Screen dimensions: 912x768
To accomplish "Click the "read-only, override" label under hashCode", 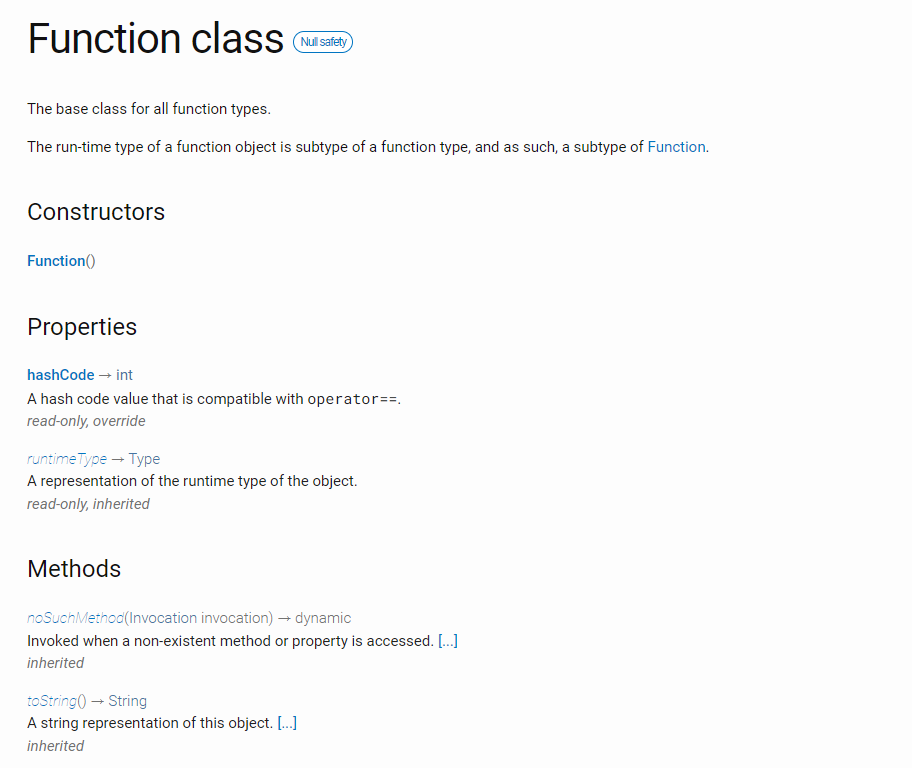I will coord(86,421).
